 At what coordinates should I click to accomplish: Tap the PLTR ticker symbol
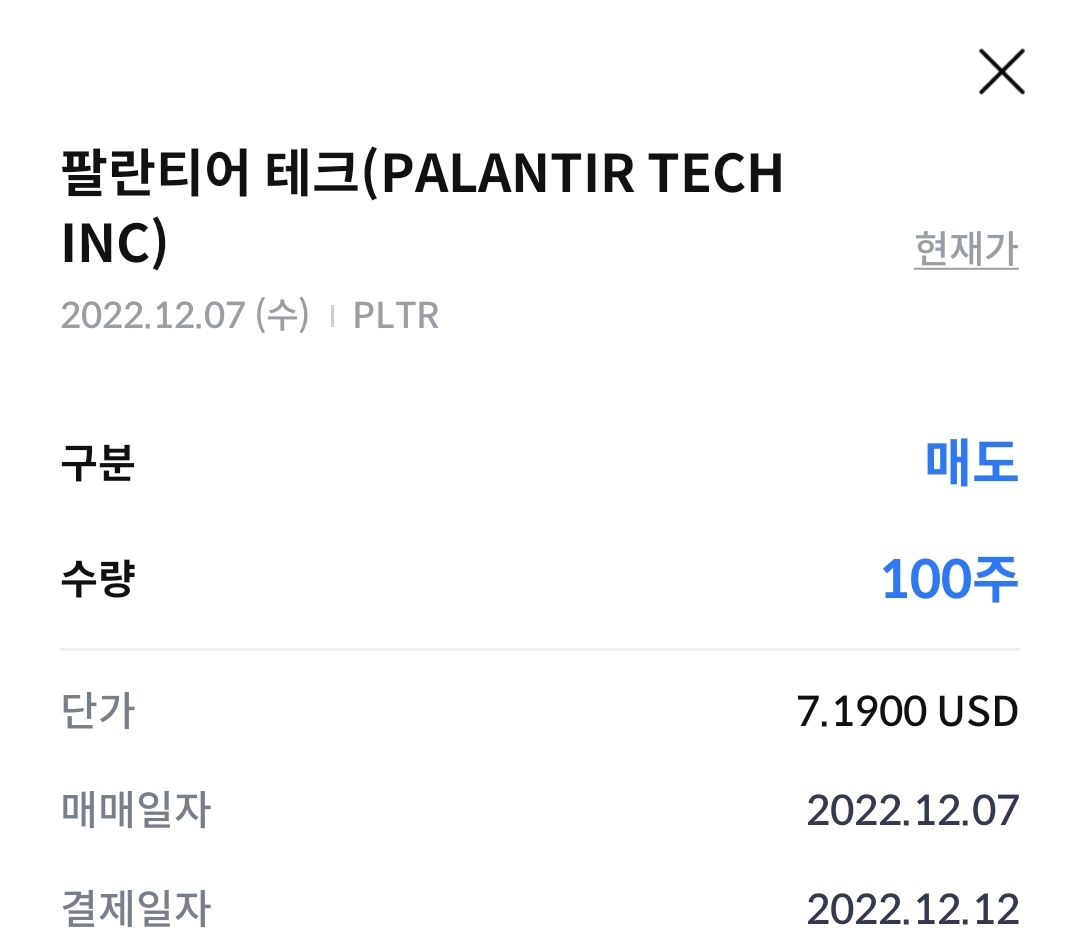(x=396, y=316)
